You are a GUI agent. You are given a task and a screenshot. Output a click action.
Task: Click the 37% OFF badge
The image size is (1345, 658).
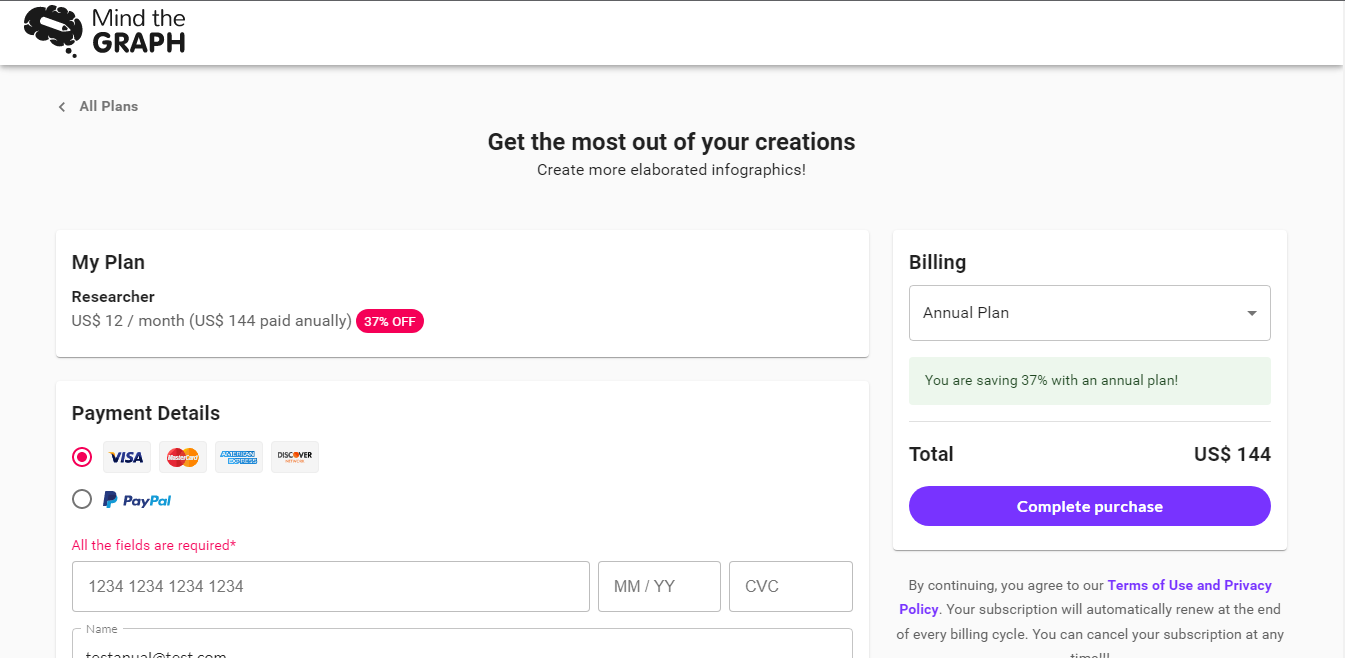390,322
